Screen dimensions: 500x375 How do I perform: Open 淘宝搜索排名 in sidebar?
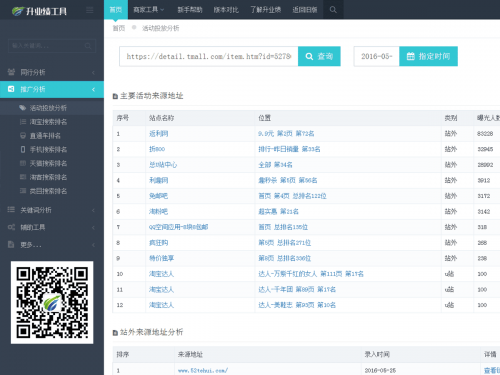(48, 122)
